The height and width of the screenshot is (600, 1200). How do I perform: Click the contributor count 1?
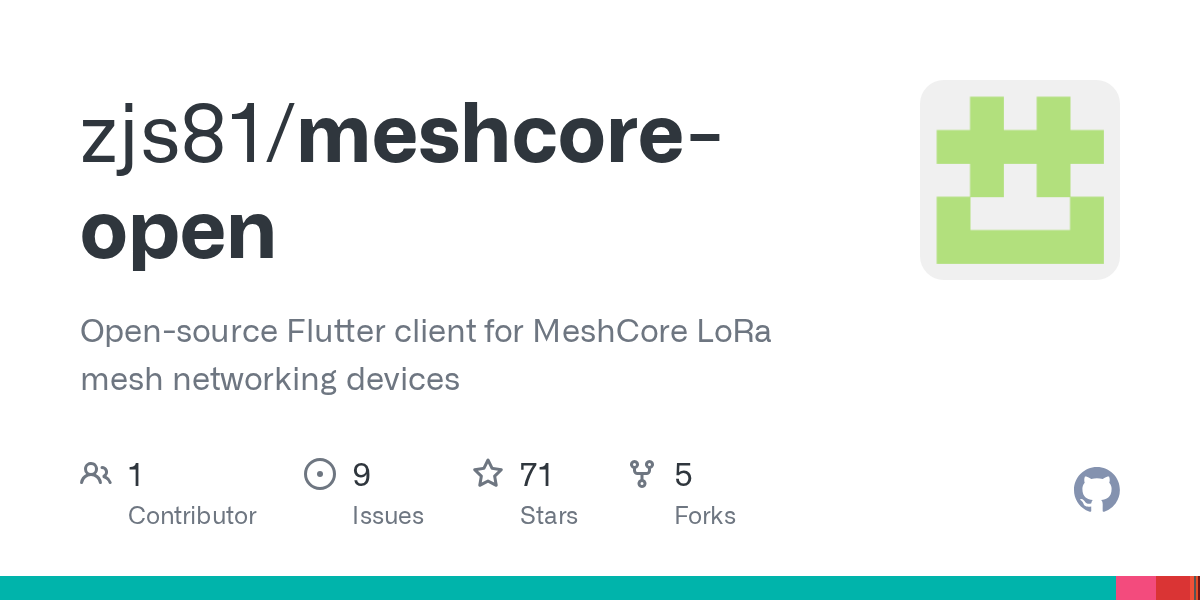[x=135, y=474]
